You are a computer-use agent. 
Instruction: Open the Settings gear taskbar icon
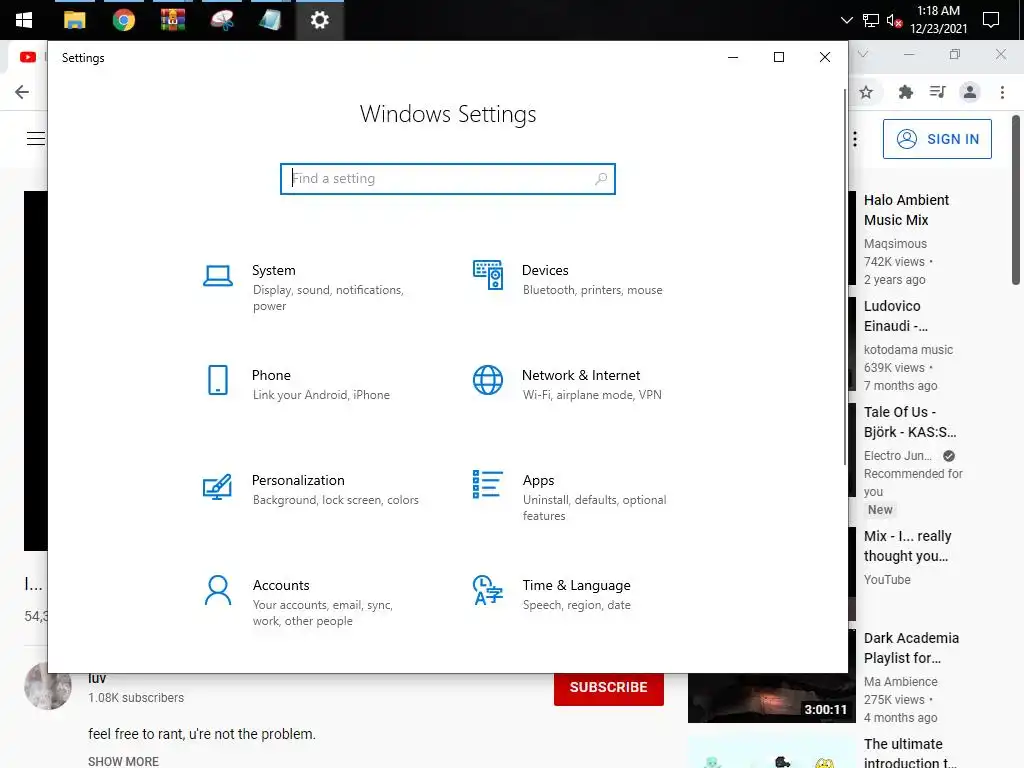click(319, 20)
